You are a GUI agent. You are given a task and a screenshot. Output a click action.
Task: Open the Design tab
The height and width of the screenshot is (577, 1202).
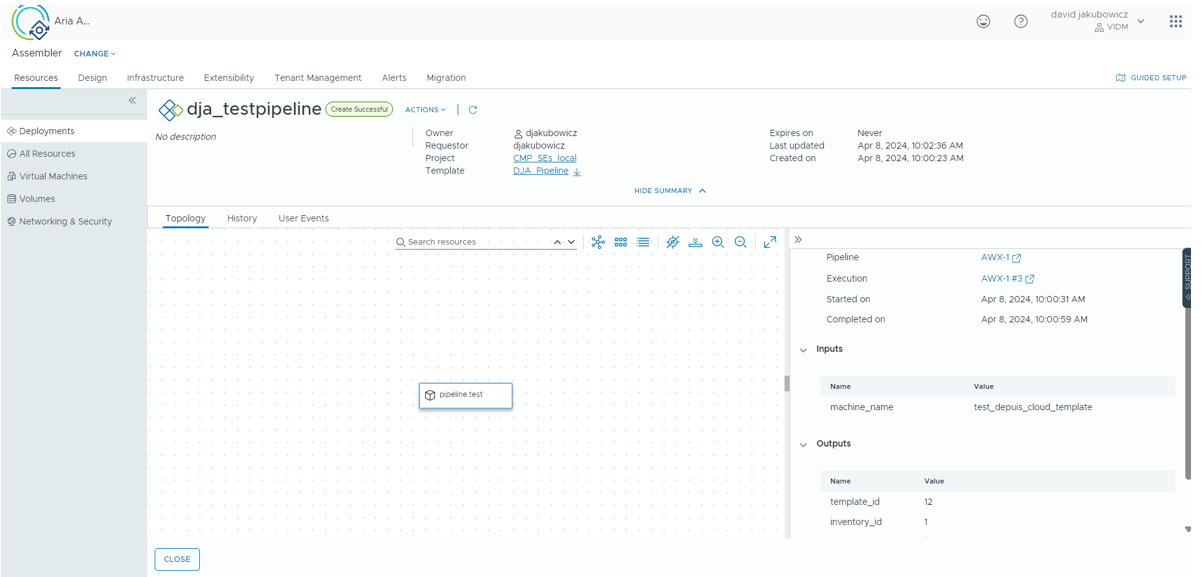click(92, 78)
